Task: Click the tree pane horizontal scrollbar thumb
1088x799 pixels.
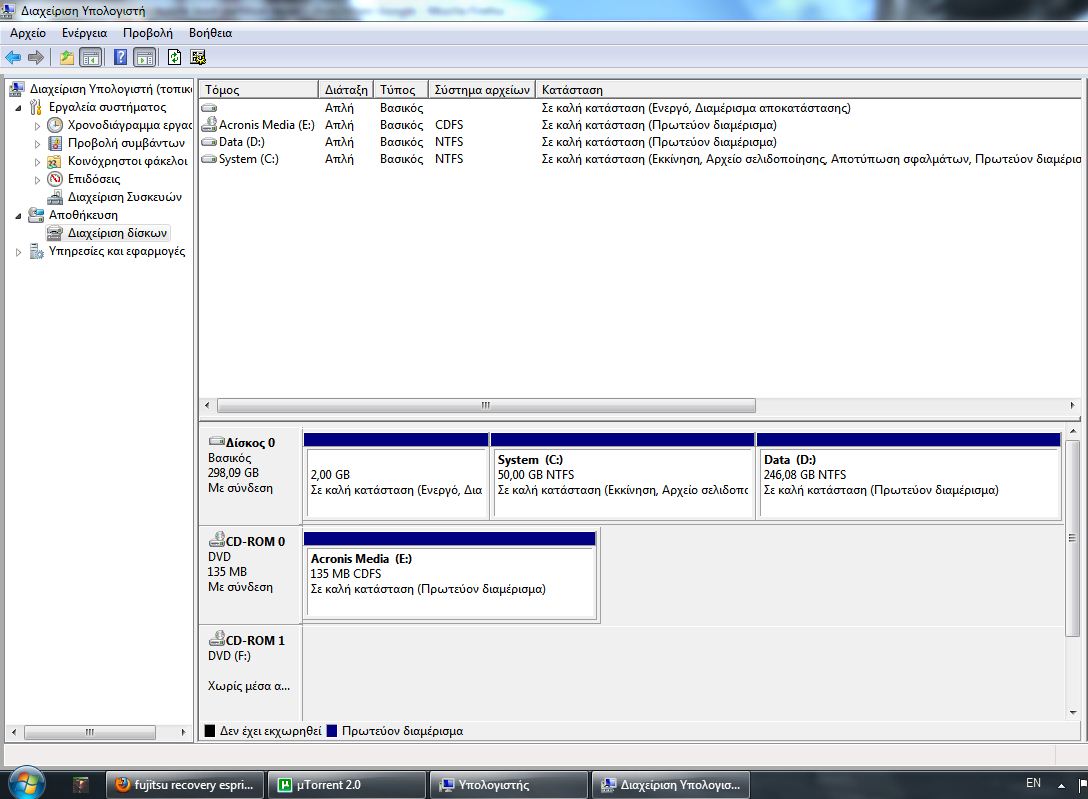Action: [x=90, y=732]
